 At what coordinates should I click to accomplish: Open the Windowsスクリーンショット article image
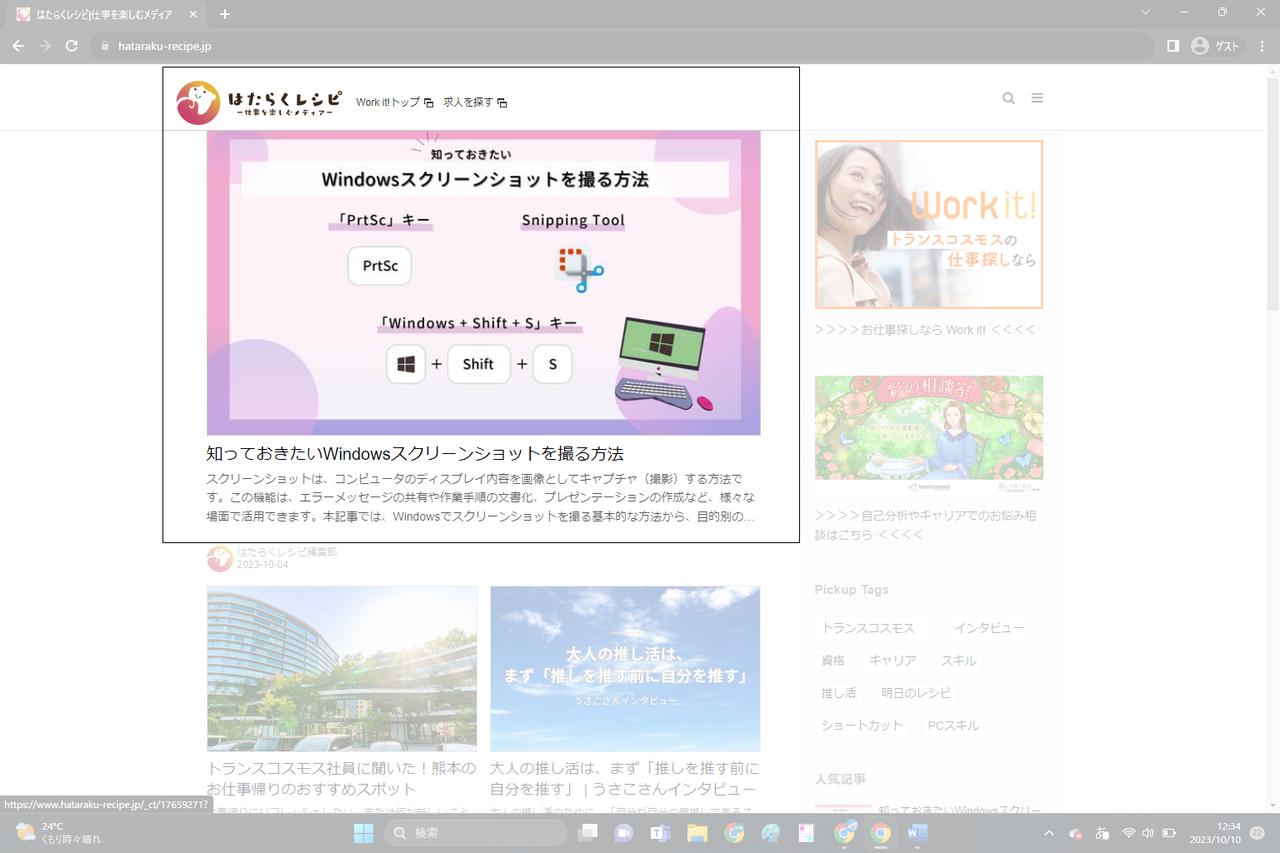pyautogui.click(x=483, y=283)
